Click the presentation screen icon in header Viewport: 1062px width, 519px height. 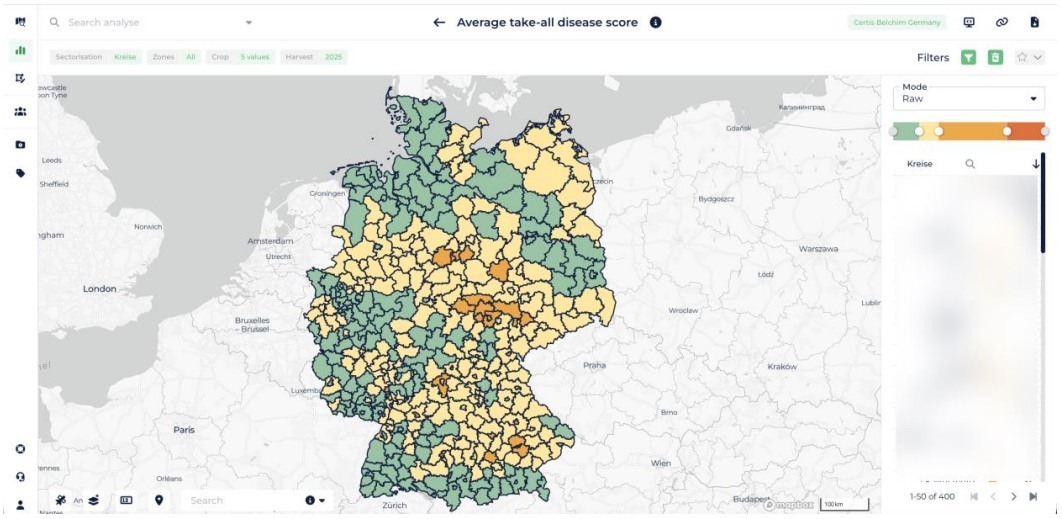[969, 22]
